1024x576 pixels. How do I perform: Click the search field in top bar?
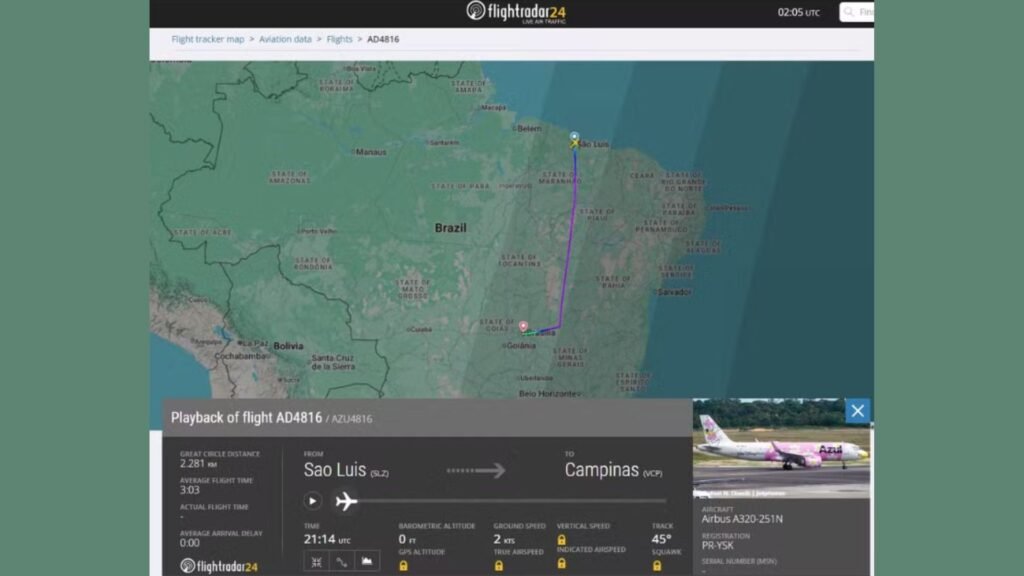[858, 12]
